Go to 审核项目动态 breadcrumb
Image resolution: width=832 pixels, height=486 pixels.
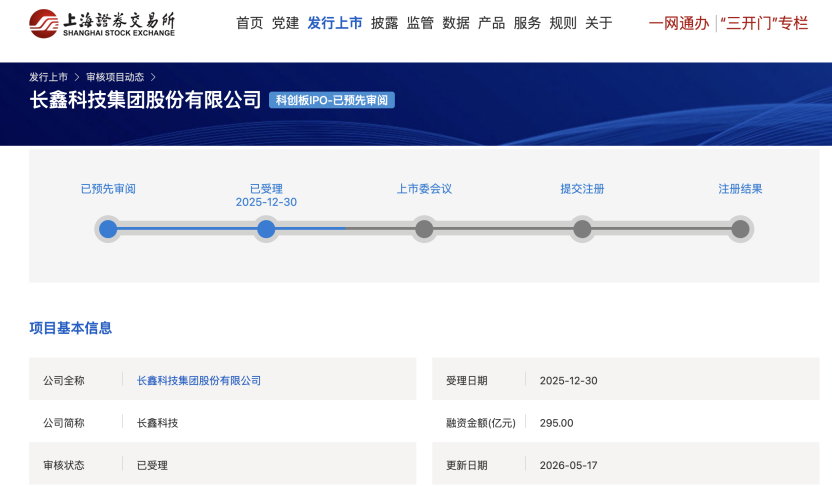[x=115, y=77]
